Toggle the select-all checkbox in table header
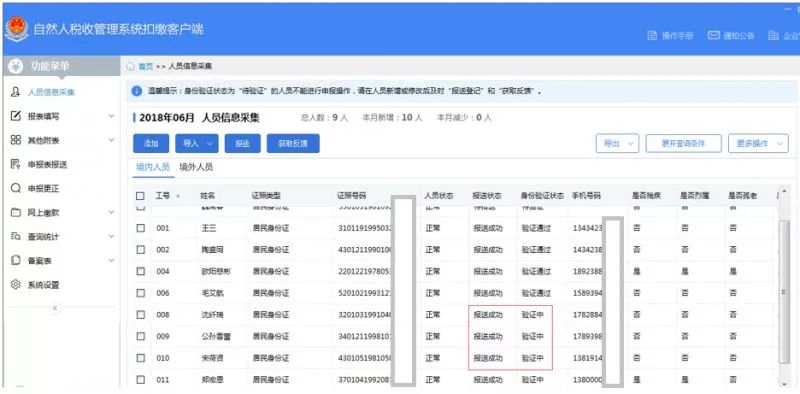 tap(140, 196)
